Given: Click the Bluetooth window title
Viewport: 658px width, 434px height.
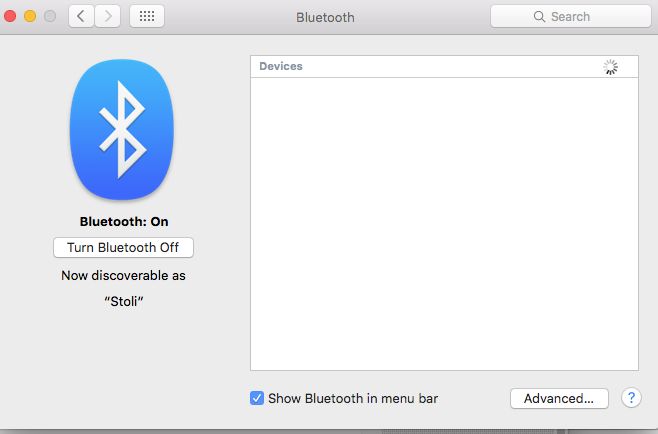Looking at the screenshot, I should click(325, 17).
